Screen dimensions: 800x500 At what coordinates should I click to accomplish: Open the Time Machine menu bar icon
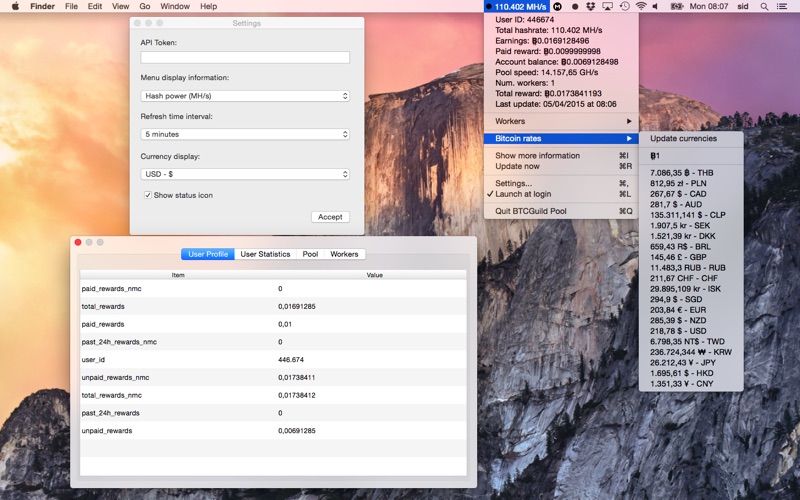click(x=624, y=6)
